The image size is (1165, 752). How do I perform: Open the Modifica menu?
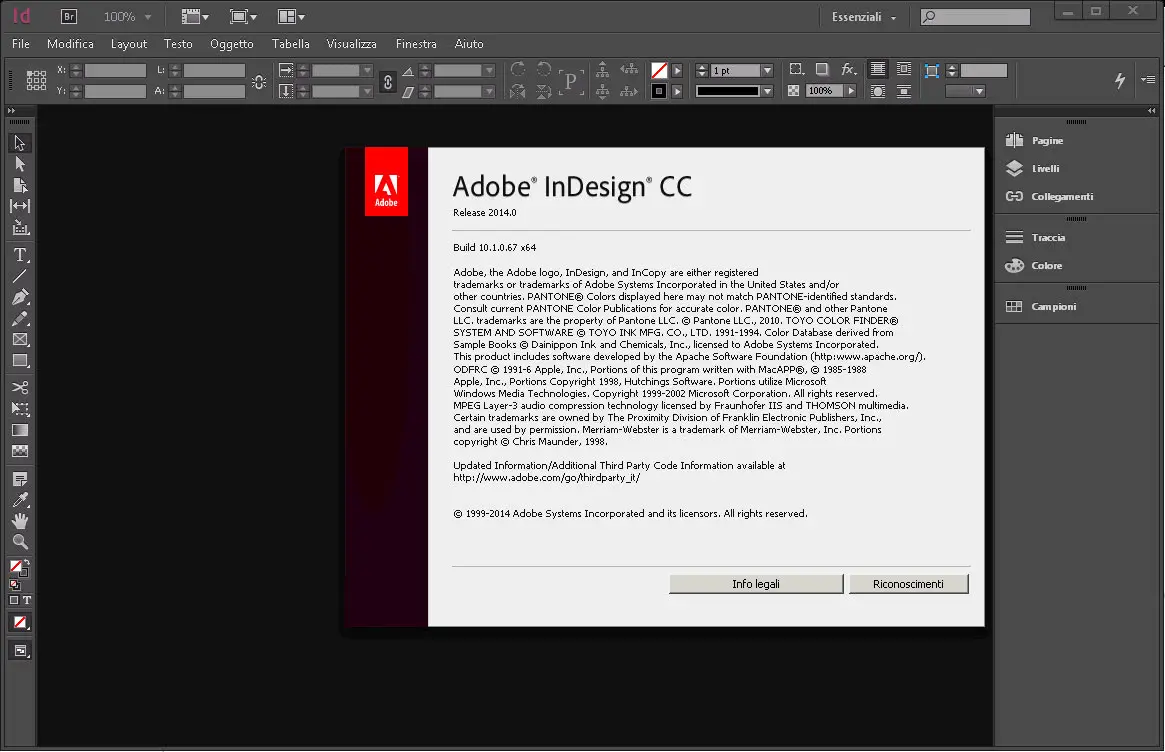[x=71, y=44]
